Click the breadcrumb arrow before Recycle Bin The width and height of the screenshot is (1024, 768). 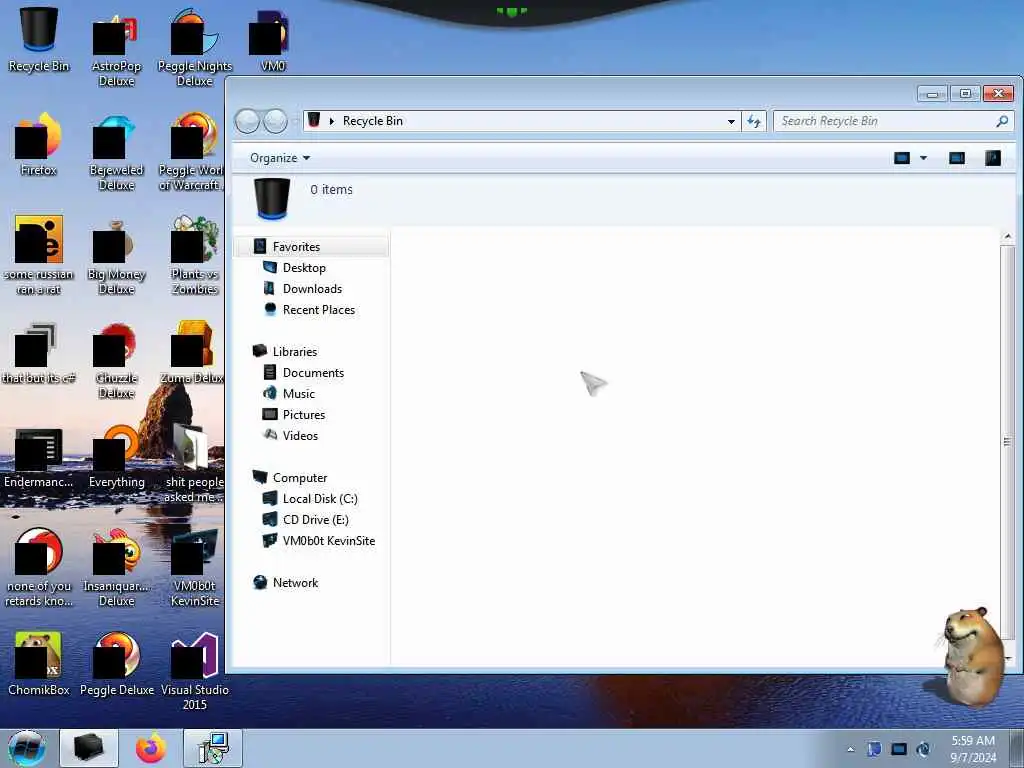coord(332,121)
